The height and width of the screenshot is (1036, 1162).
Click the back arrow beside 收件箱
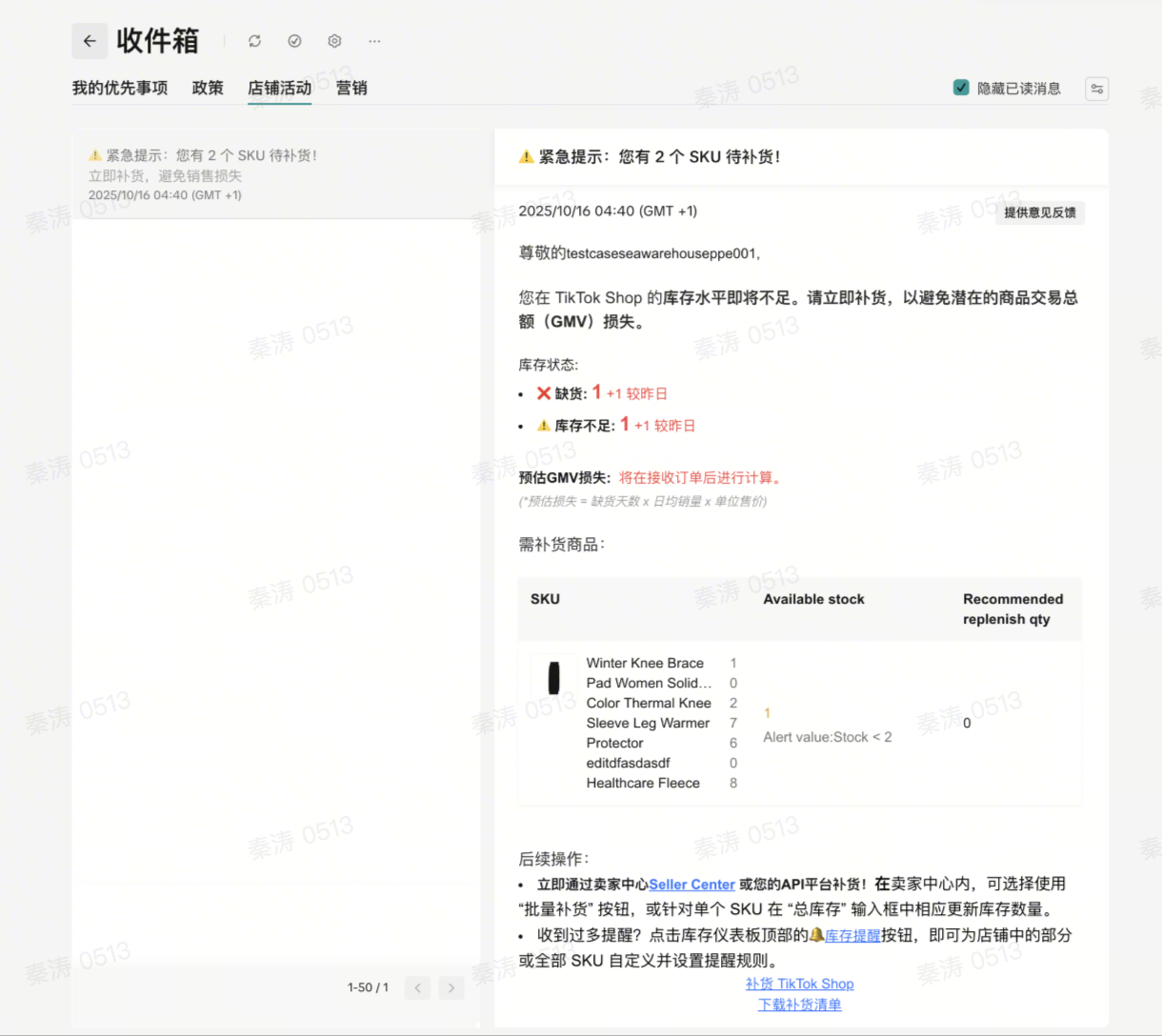[x=90, y=41]
